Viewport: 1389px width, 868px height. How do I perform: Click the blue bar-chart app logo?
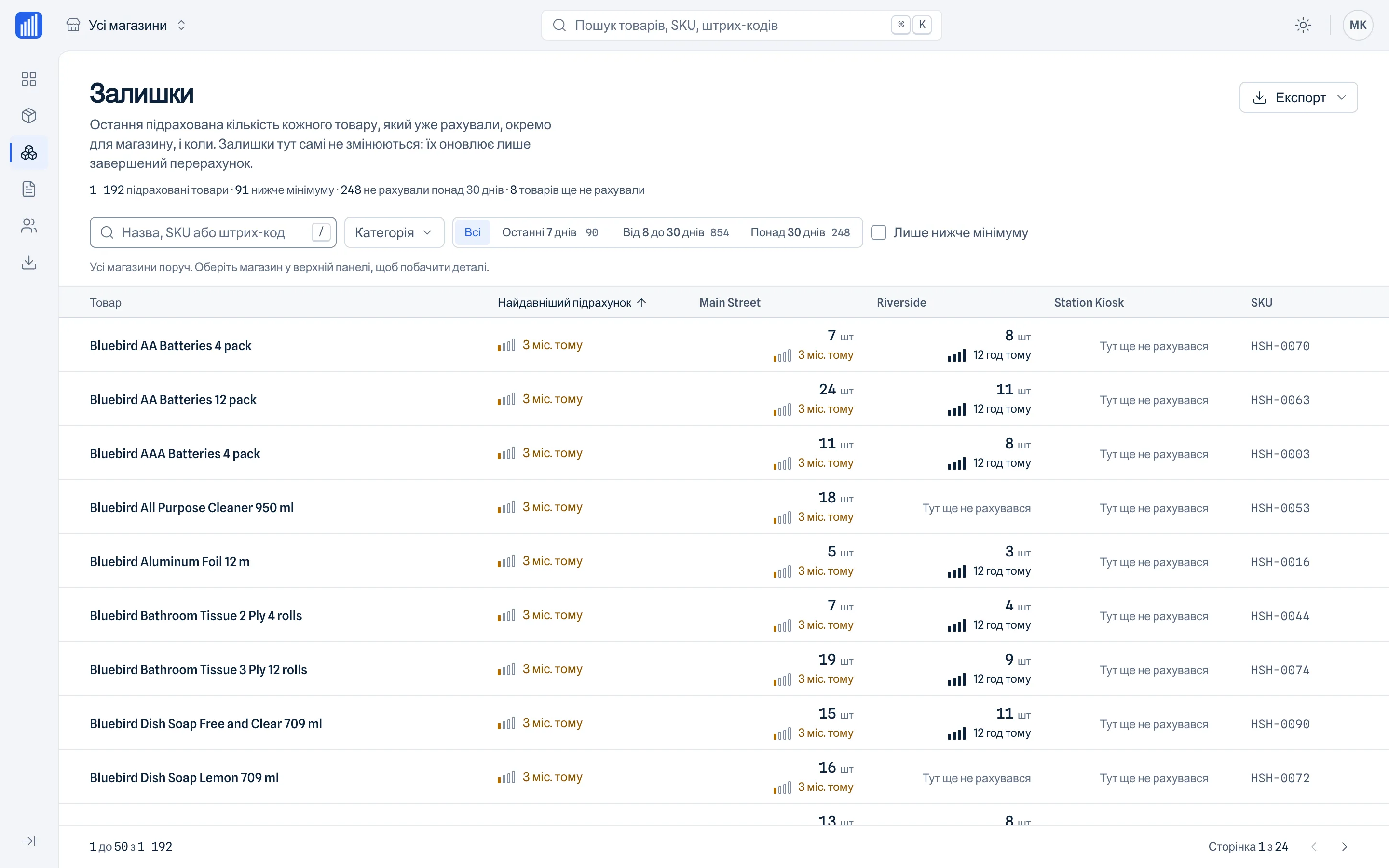29,25
